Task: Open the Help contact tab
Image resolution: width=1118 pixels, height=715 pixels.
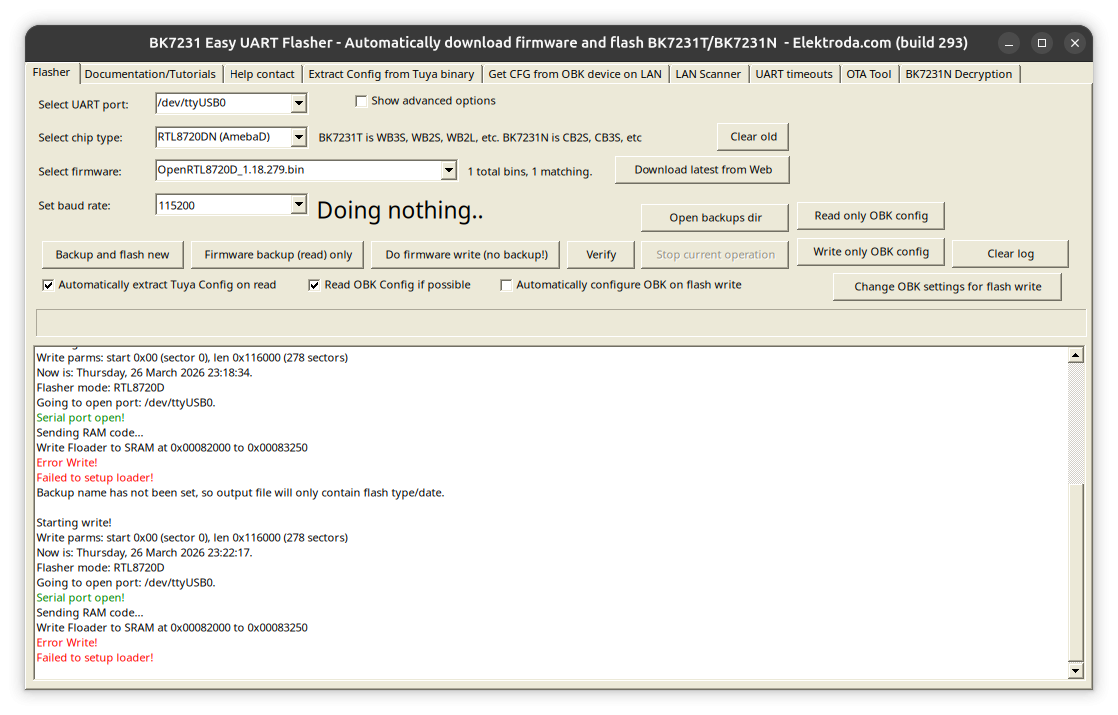Action: click(262, 74)
